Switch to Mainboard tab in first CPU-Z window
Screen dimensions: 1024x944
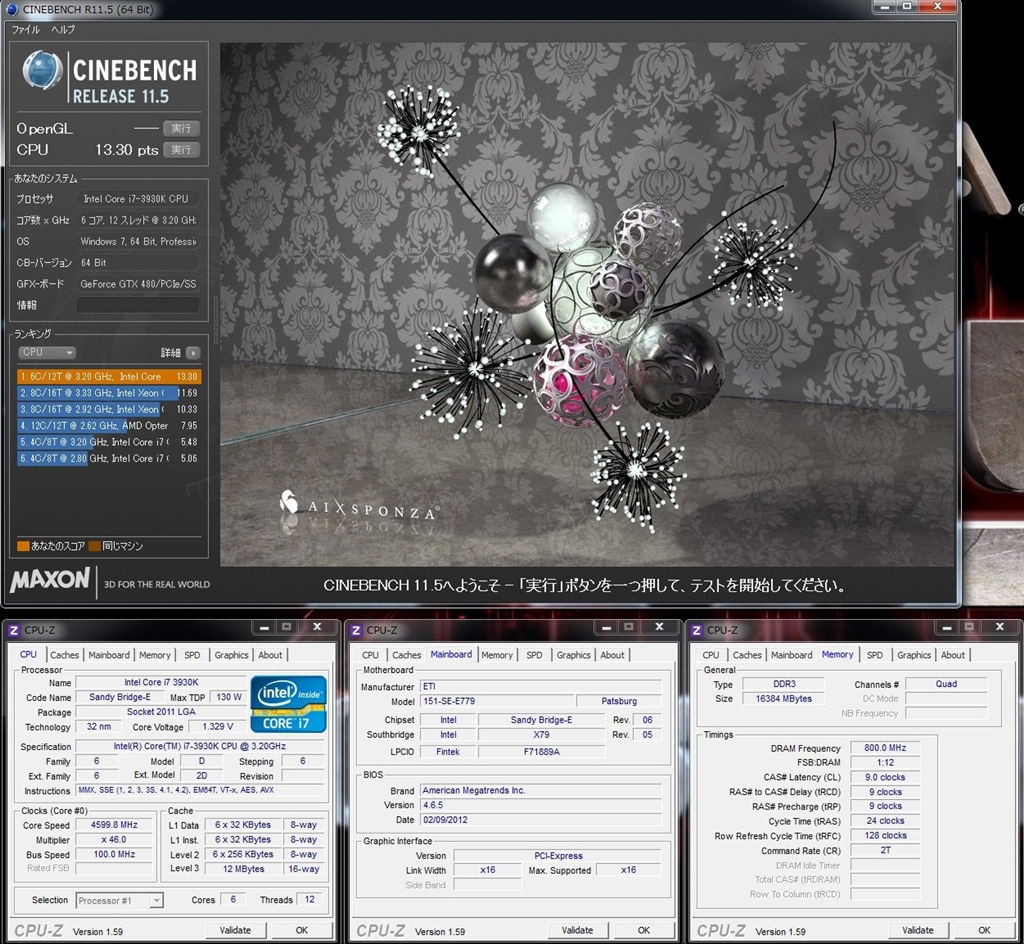click(x=109, y=655)
